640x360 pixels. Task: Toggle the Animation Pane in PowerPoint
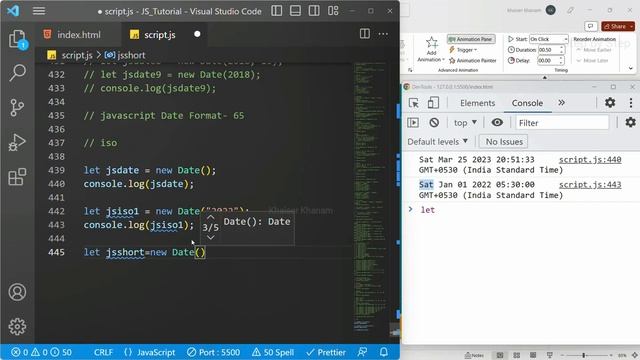[471, 39]
